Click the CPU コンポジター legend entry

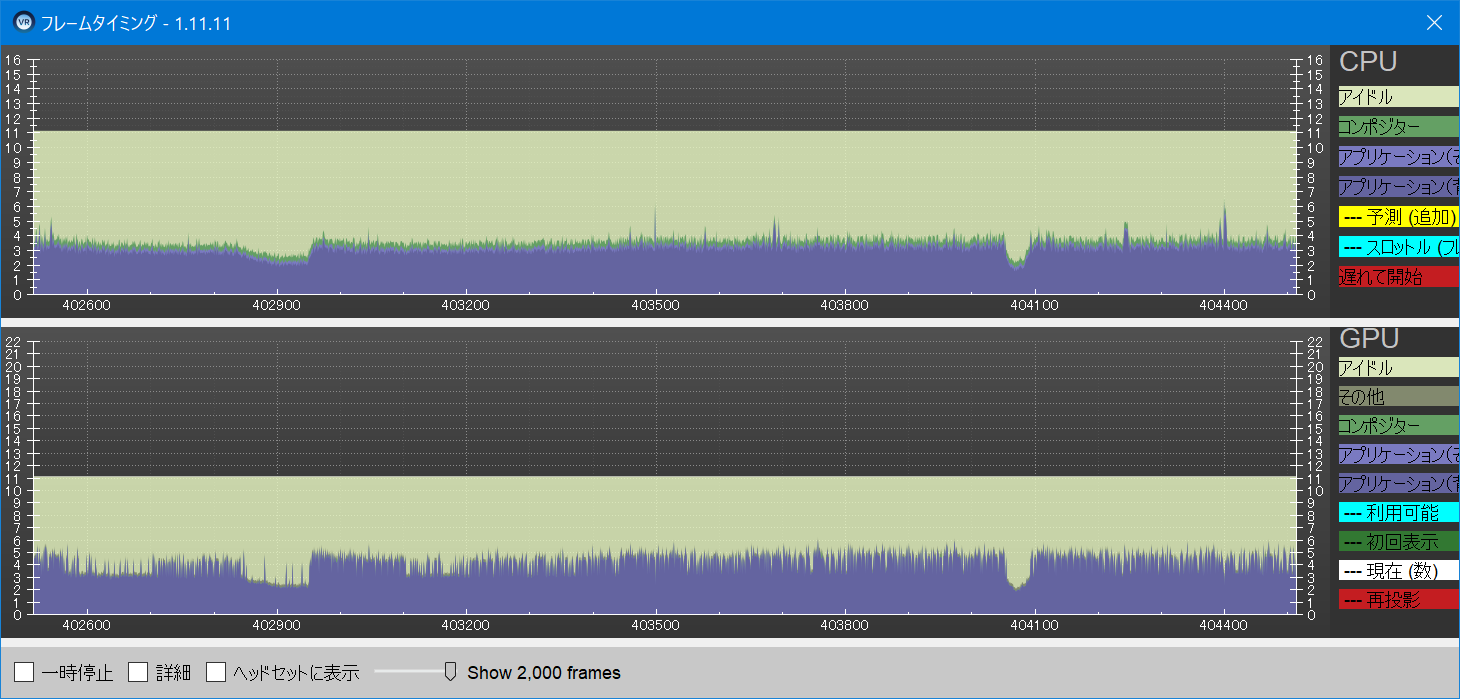[x=1398, y=127]
